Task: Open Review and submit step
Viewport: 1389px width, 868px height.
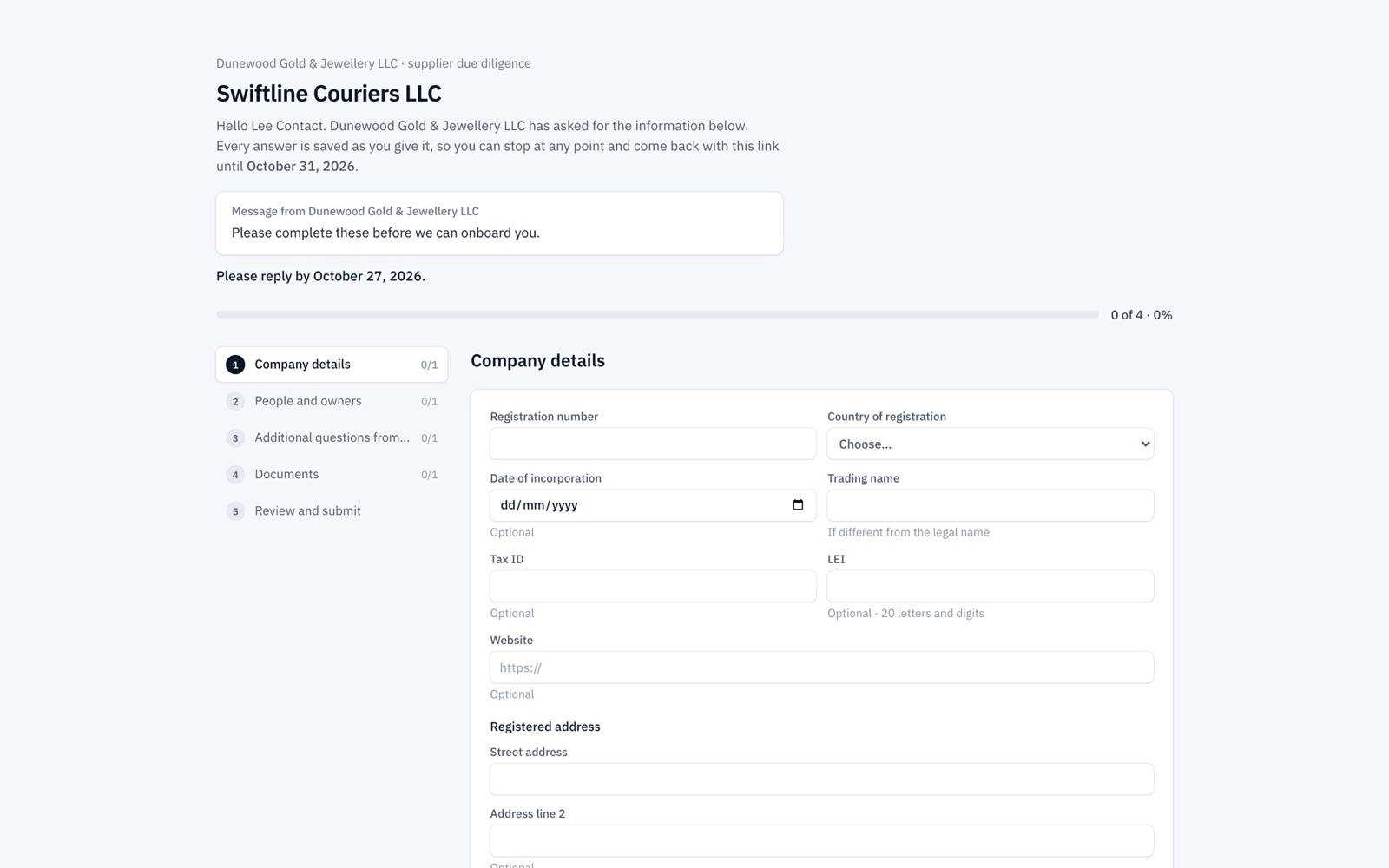Action: 332,511
